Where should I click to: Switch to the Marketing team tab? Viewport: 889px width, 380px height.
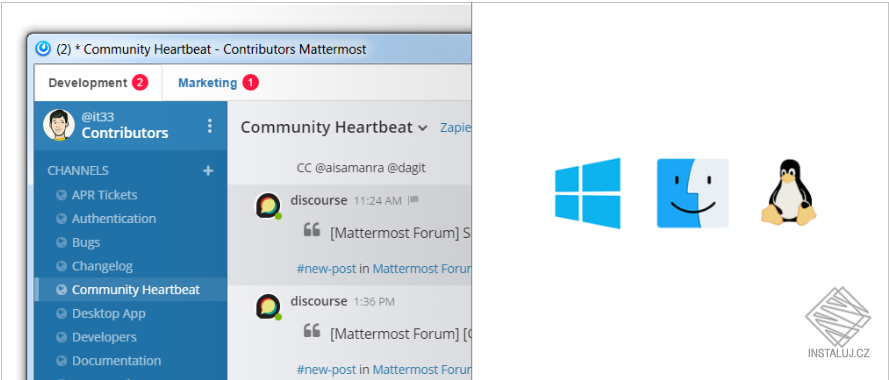pos(218,83)
